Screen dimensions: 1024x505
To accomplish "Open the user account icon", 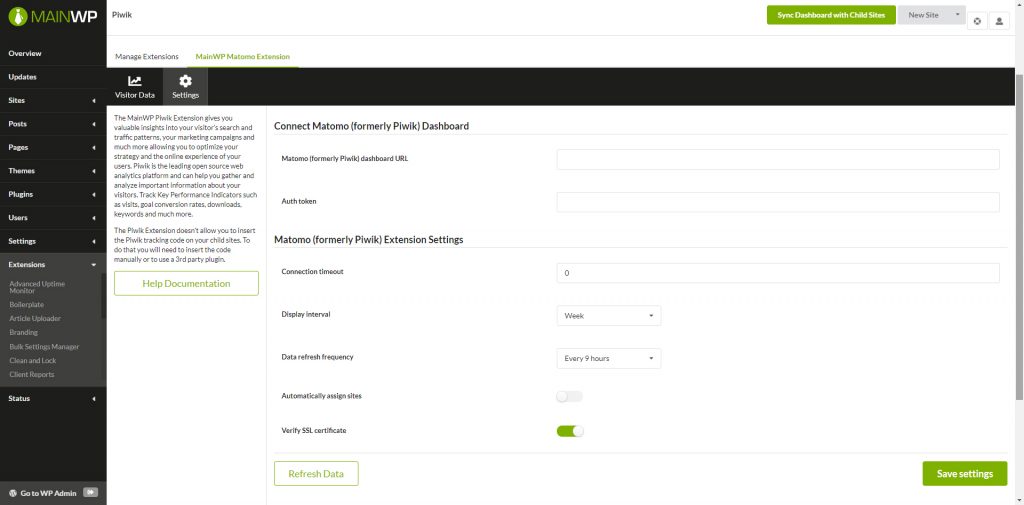I will (x=999, y=20).
